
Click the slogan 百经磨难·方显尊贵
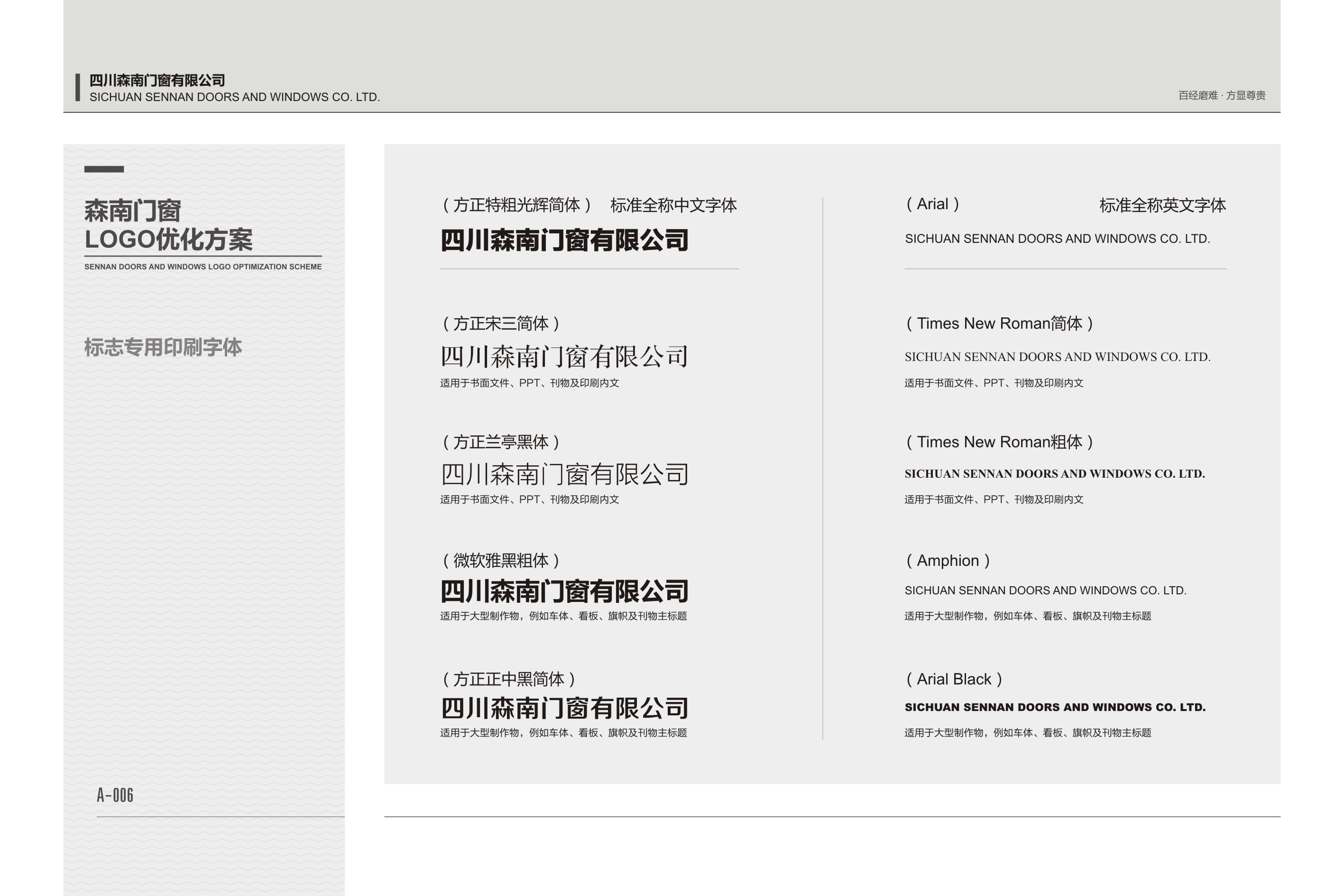pyautogui.click(x=1221, y=95)
